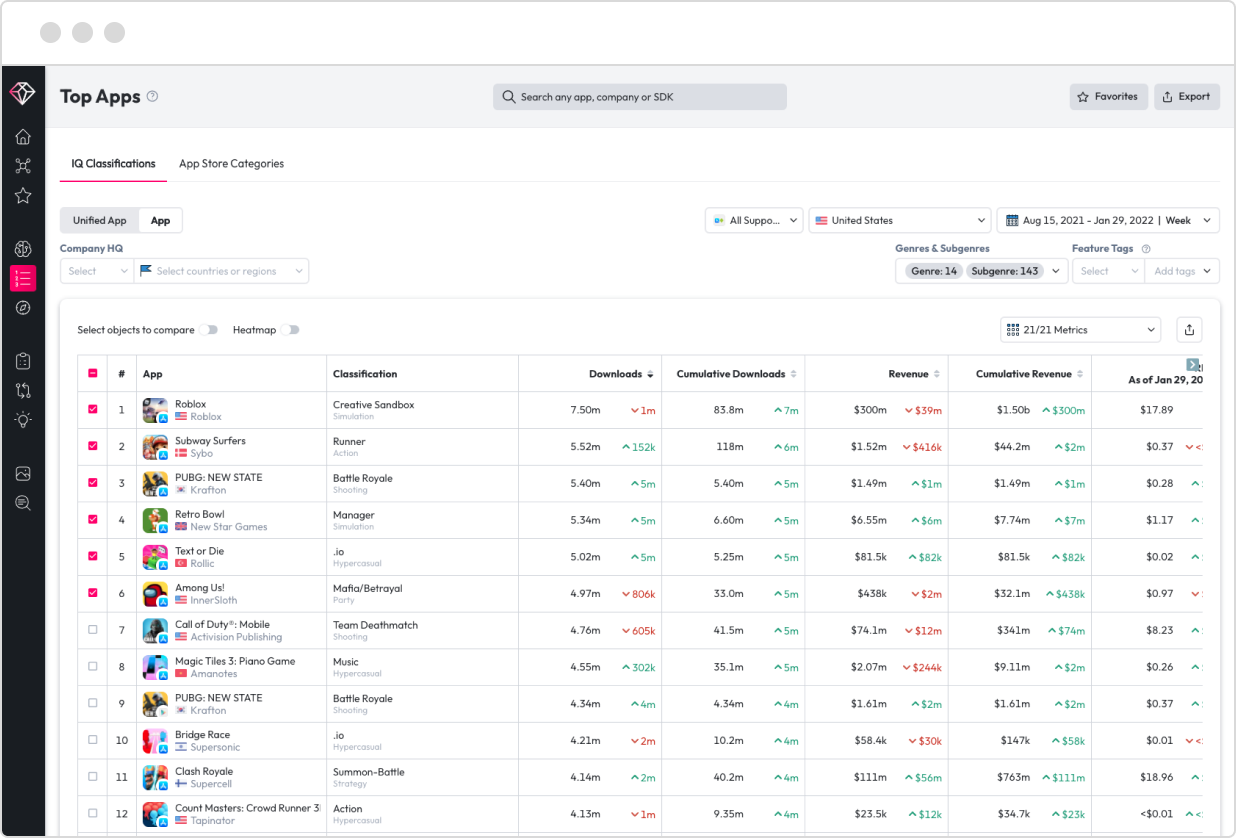Check the Call of Duty: Mobile row checkbox

(93, 630)
